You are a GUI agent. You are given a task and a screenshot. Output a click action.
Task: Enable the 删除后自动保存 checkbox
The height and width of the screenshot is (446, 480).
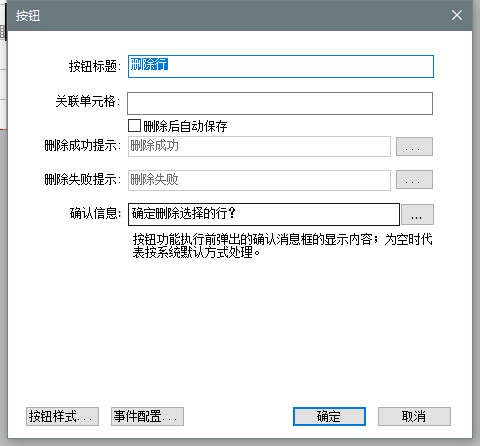(x=135, y=126)
